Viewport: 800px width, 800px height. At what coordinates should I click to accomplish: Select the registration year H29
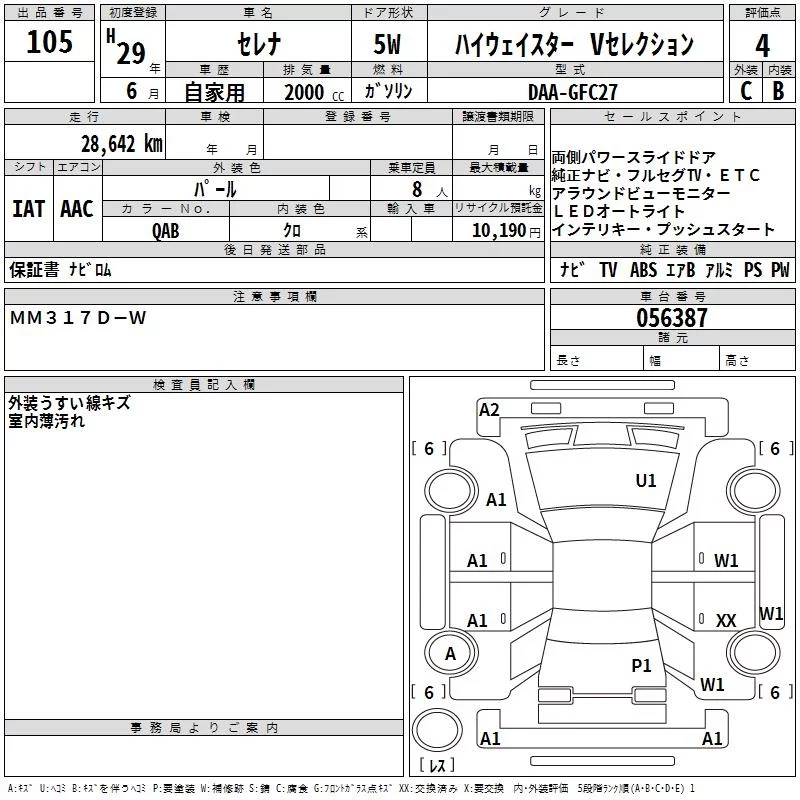click(x=127, y=47)
